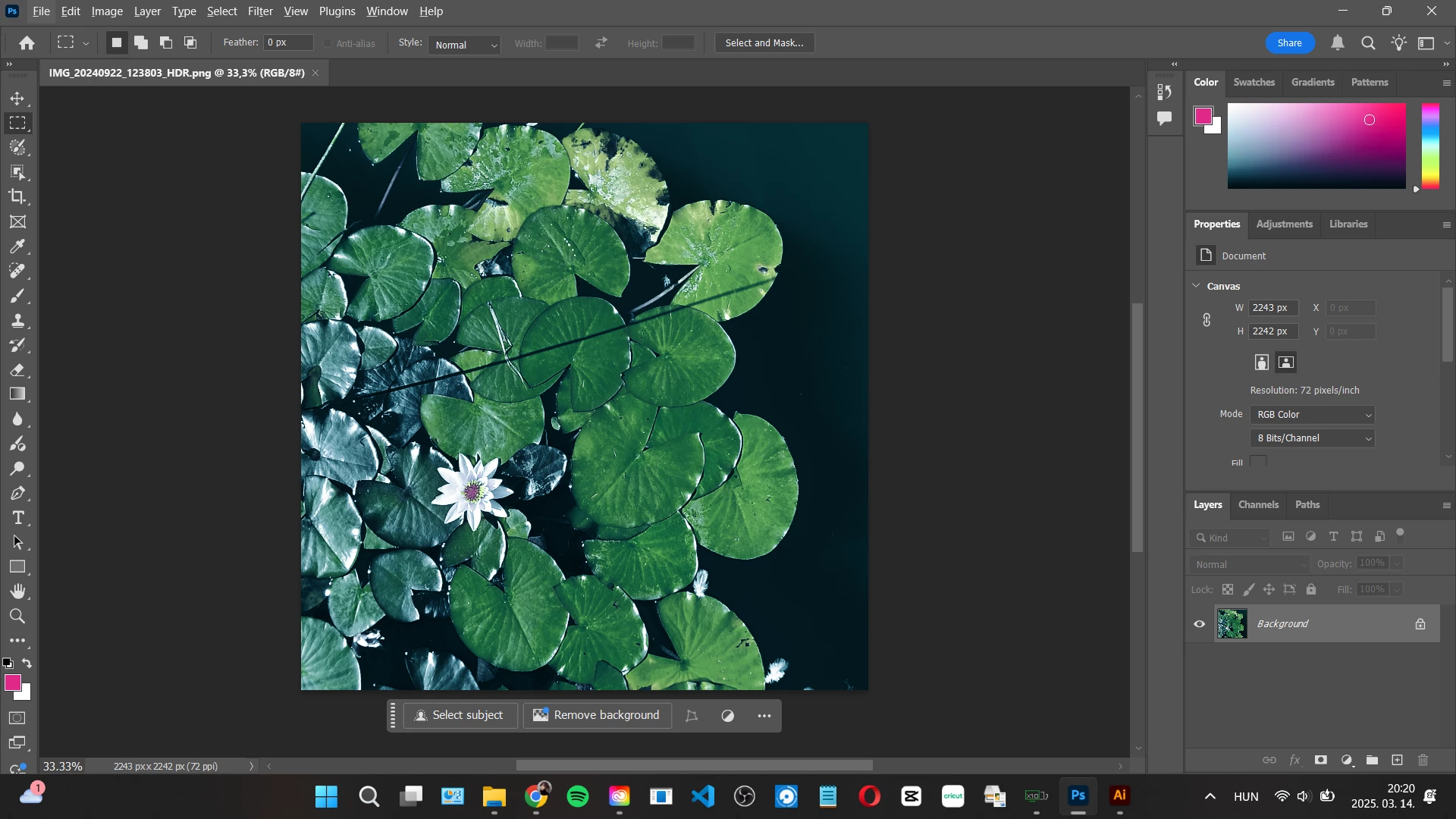This screenshot has height=819, width=1456.
Task: Hide the Background layer visibility eye
Action: [x=1200, y=624]
